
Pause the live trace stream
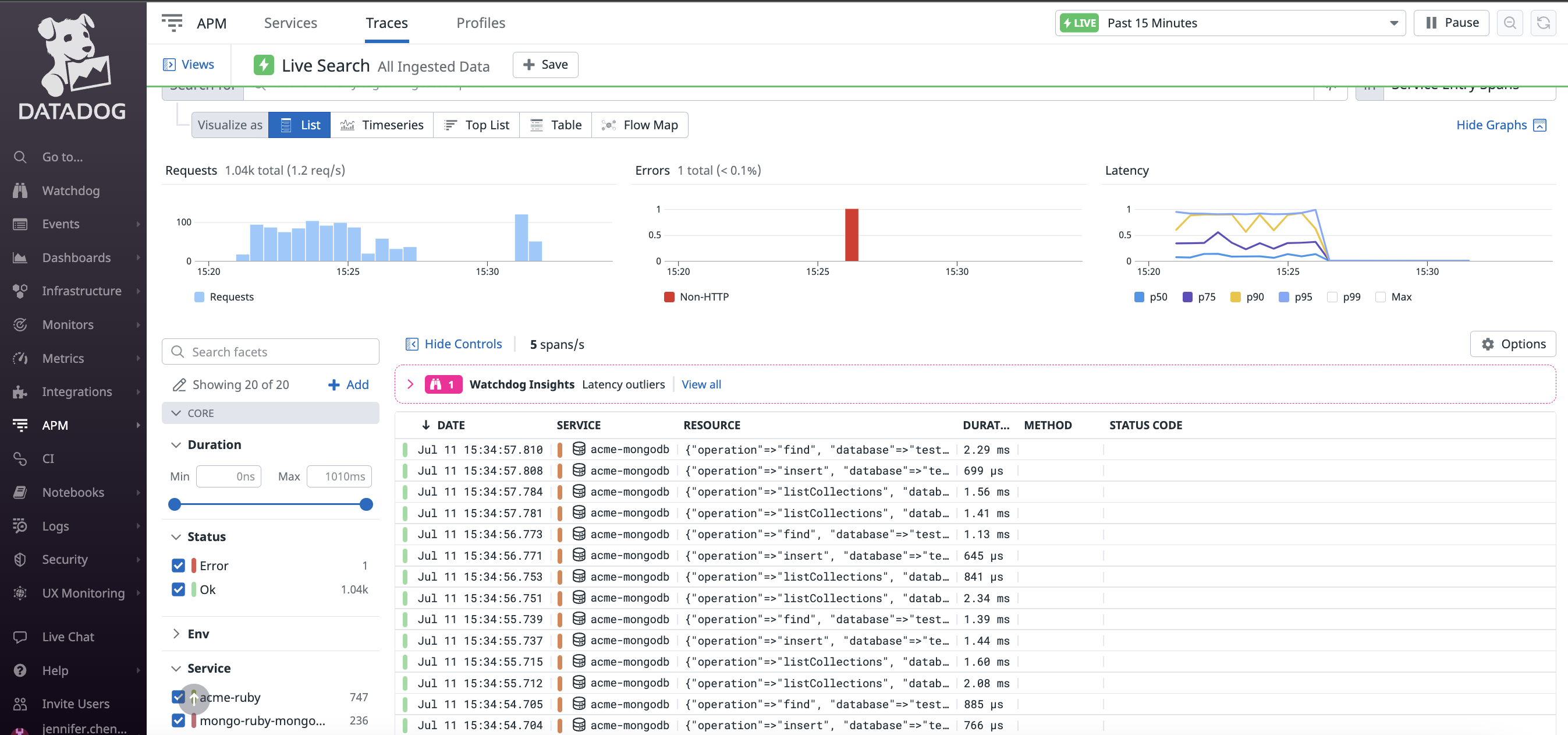[1450, 23]
